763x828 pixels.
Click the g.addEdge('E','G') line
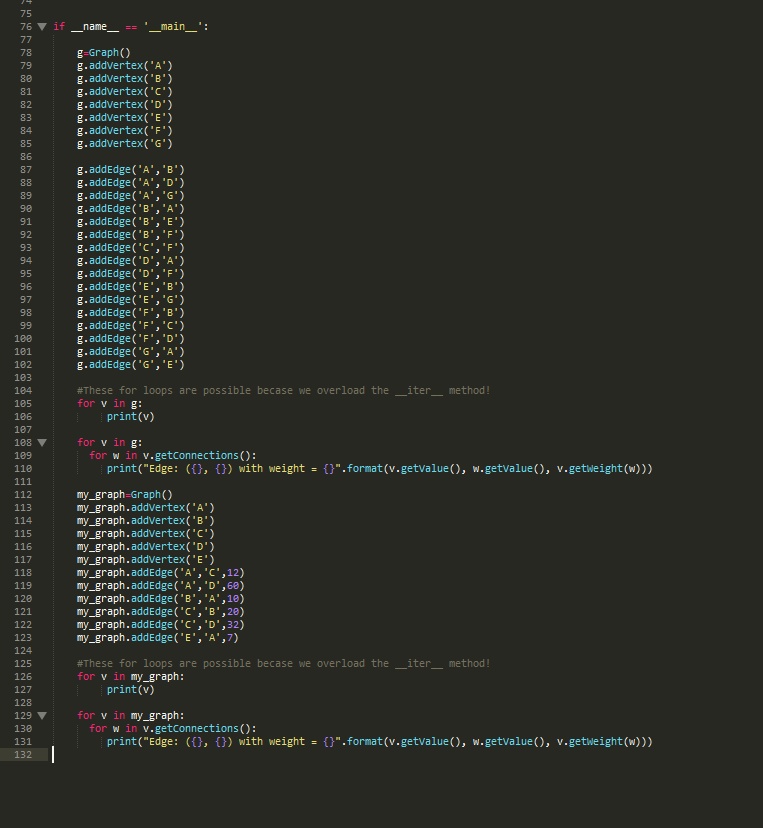coord(130,299)
